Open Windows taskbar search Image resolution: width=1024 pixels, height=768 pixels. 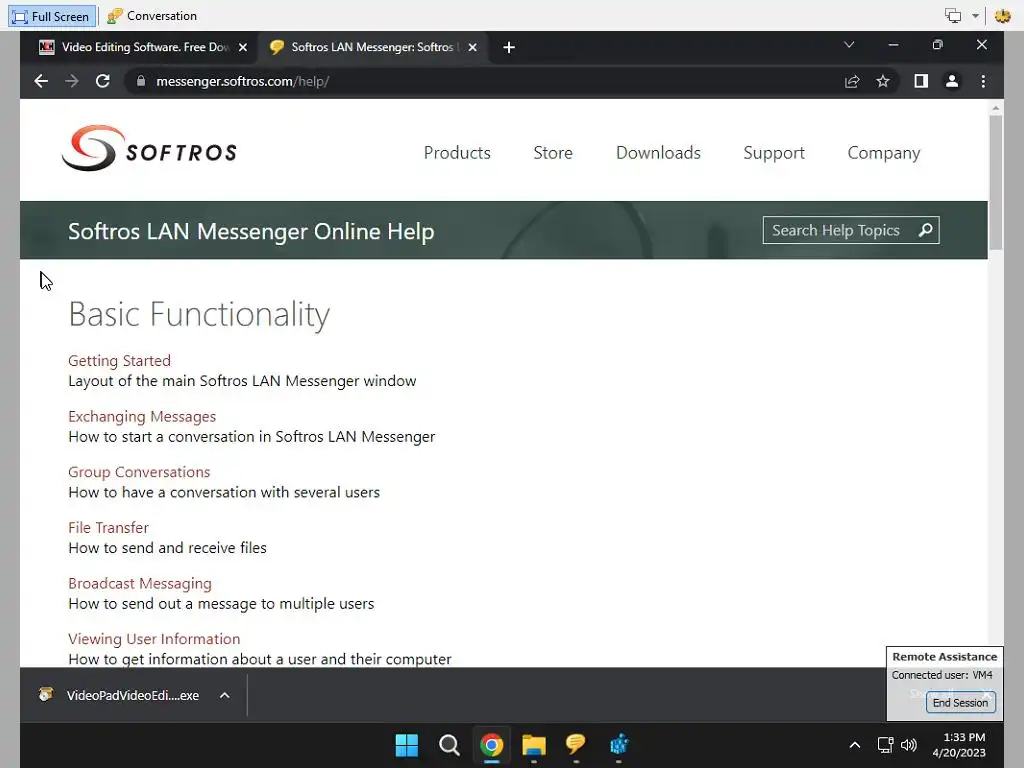(449, 744)
